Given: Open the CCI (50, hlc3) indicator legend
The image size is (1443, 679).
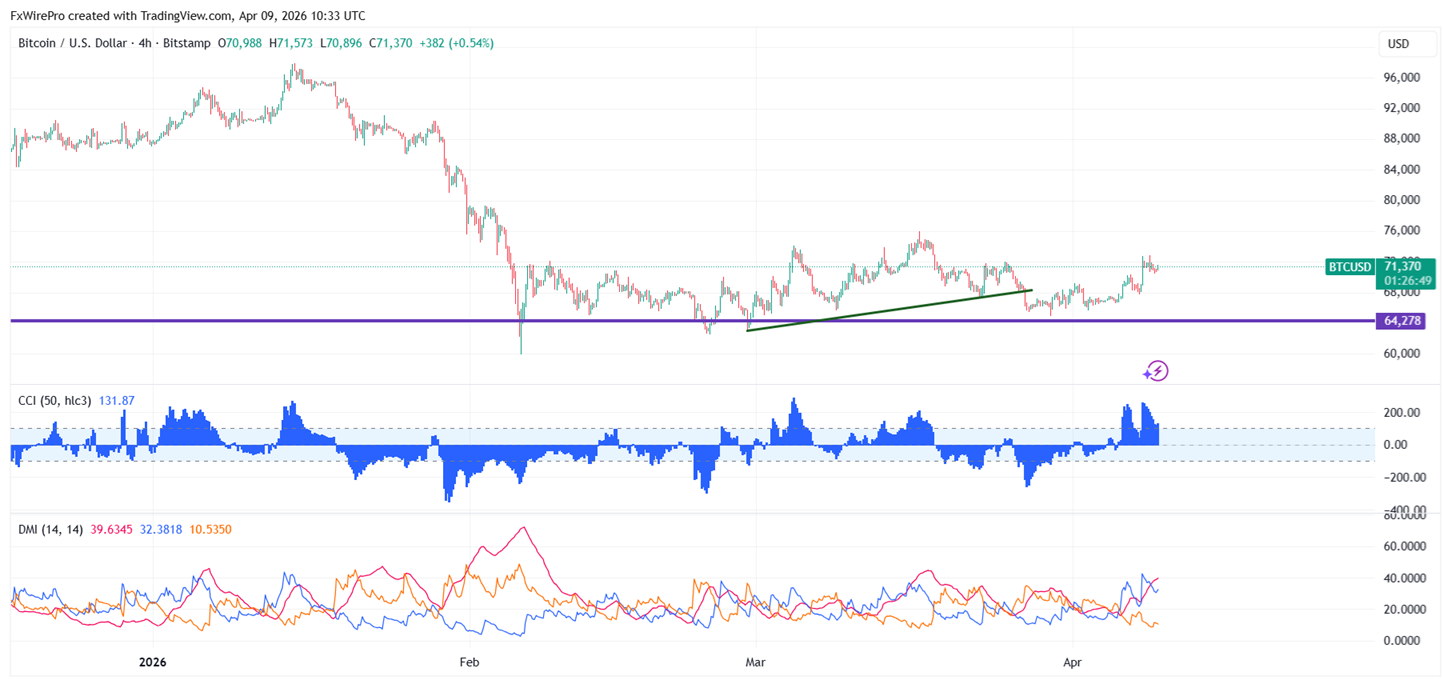Looking at the screenshot, I should point(55,401).
